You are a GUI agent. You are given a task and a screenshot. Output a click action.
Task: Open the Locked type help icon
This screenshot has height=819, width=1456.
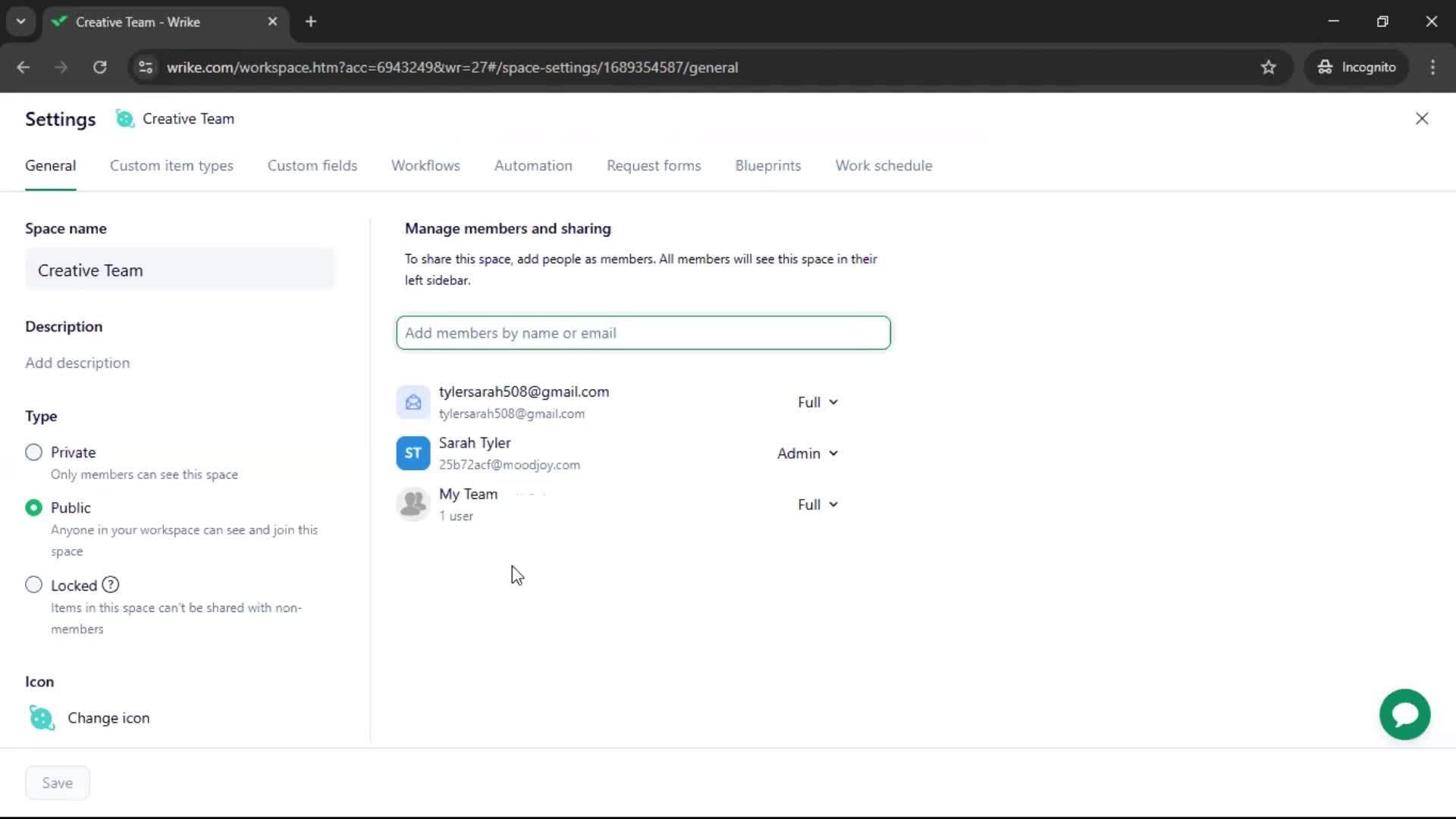[111, 585]
